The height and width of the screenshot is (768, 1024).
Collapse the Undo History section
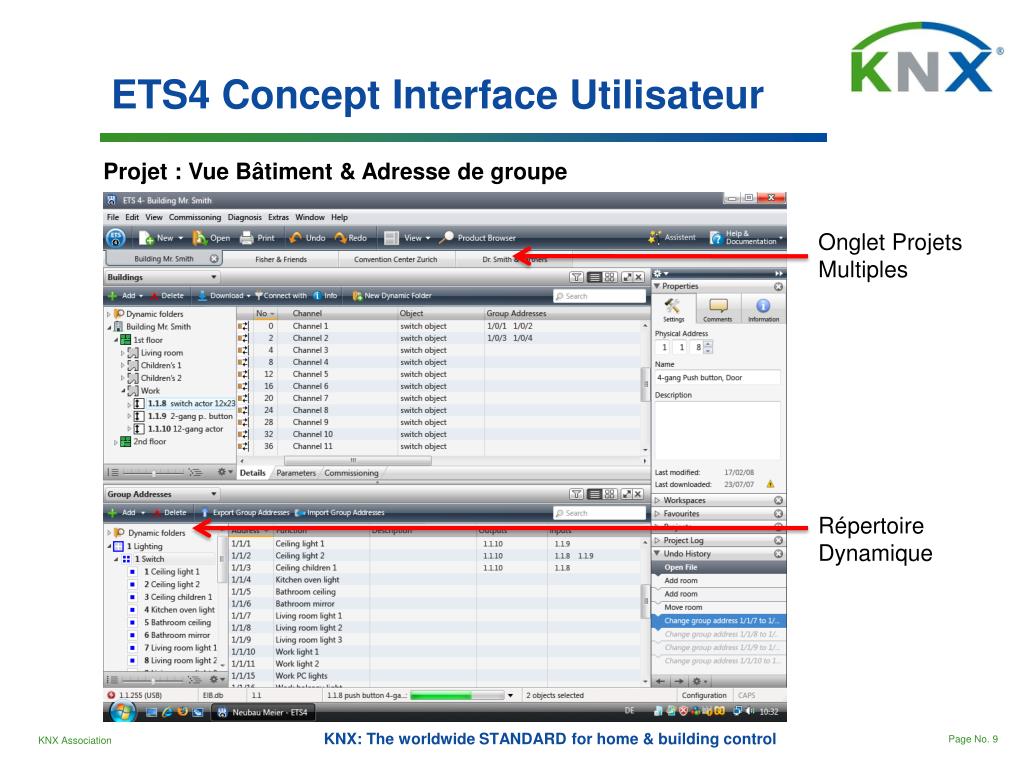657,554
